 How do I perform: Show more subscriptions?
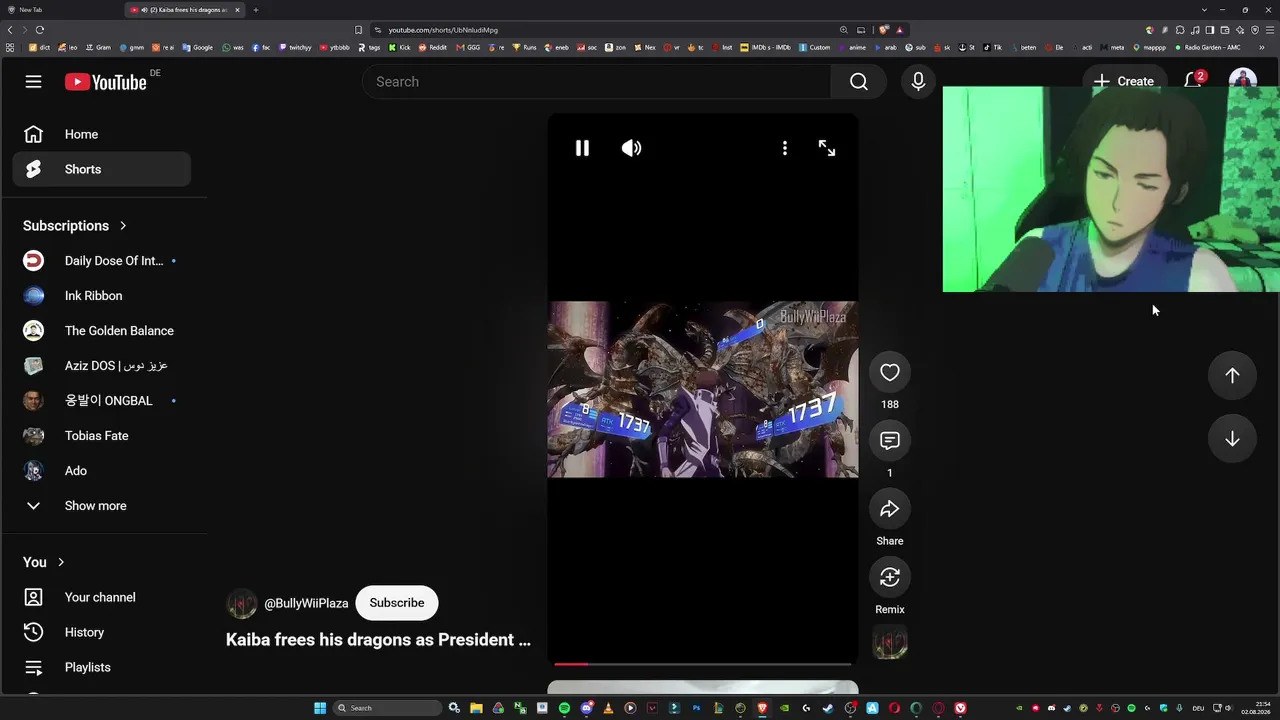(x=102, y=506)
